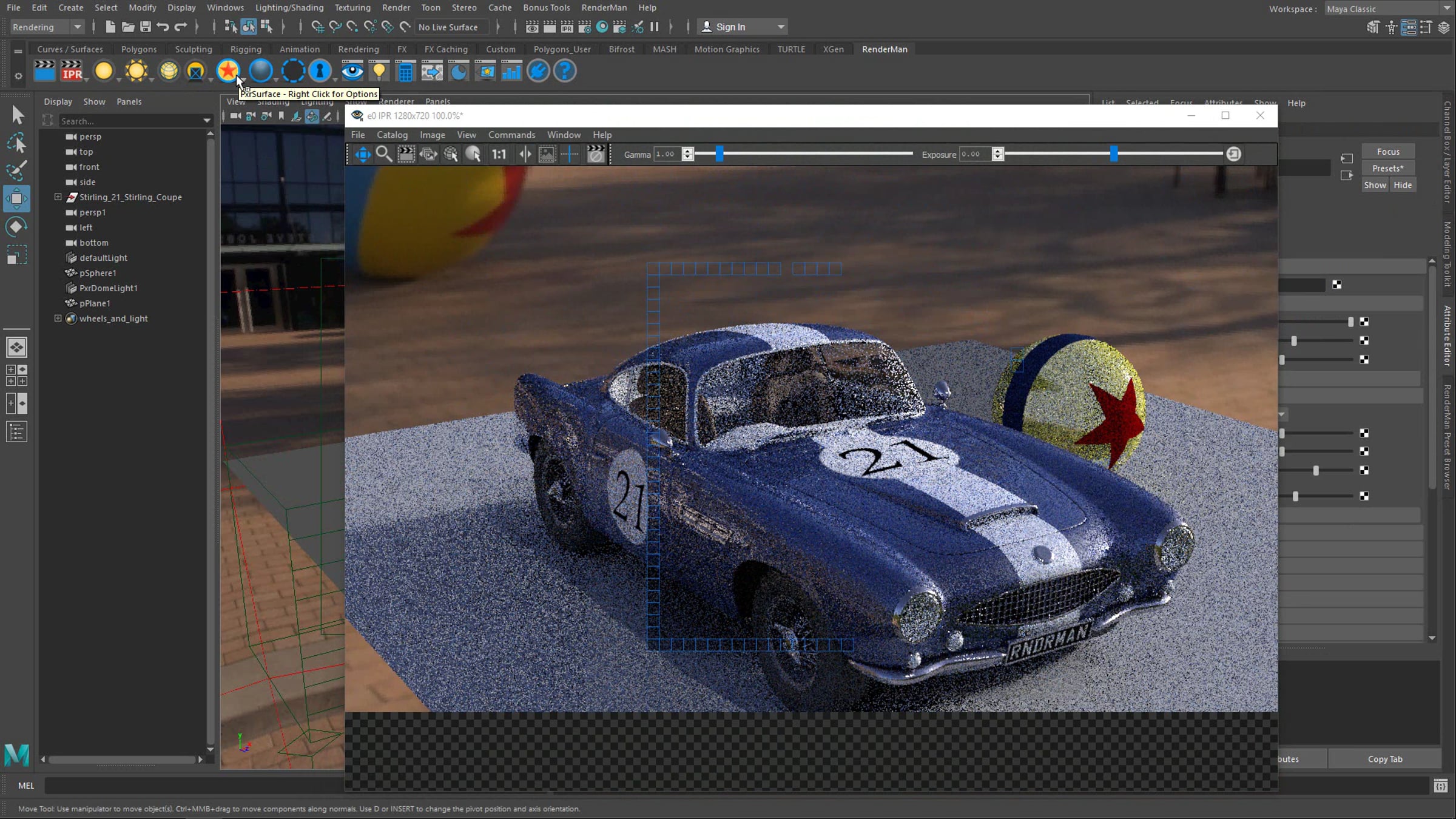Screen dimensions: 1456x819
Task: Open the scene file with the folder icon
Action: point(128,27)
